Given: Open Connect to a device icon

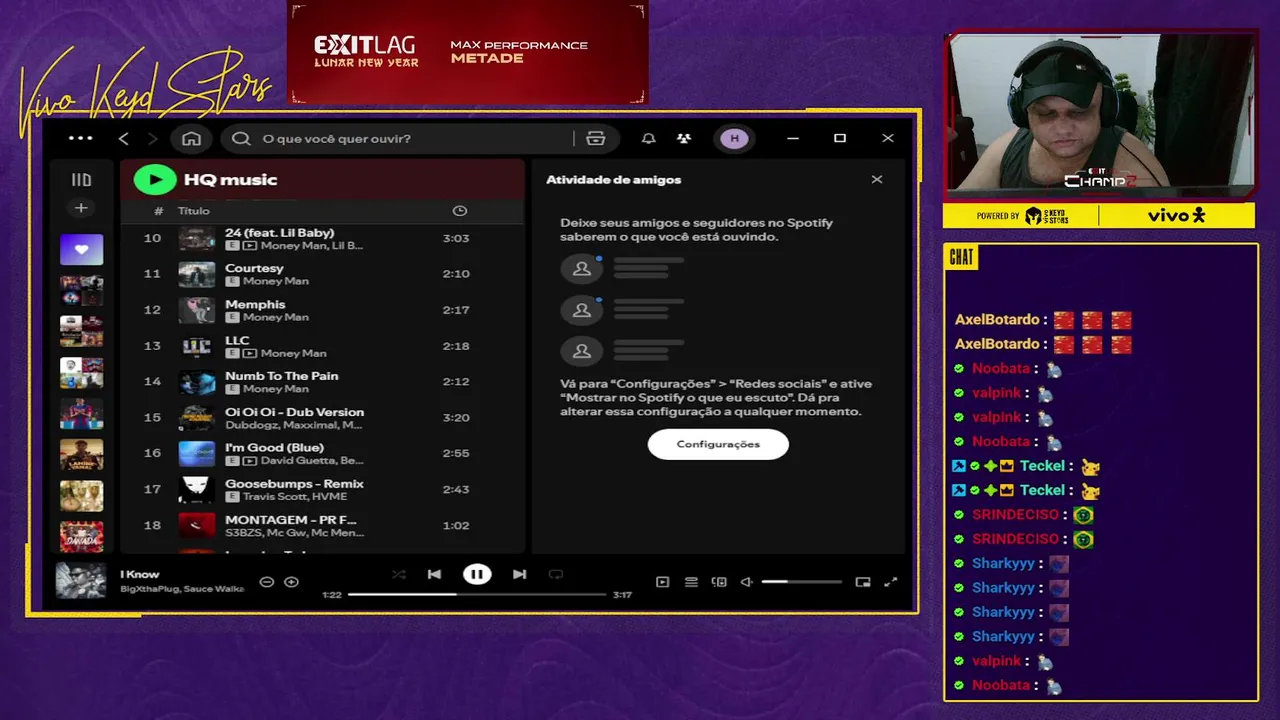Looking at the screenshot, I should point(719,582).
